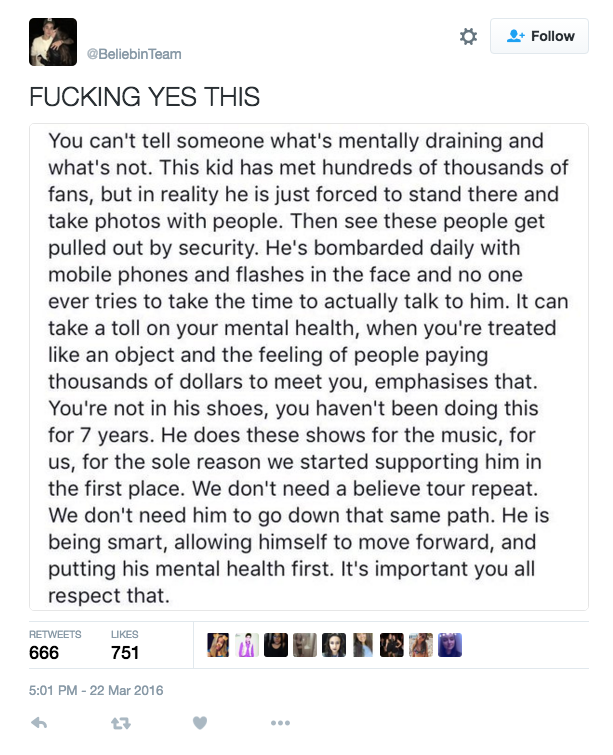This screenshot has width=613, height=755.
Task: Click the second liker avatar with purple outfit
Action: coord(247,645)
